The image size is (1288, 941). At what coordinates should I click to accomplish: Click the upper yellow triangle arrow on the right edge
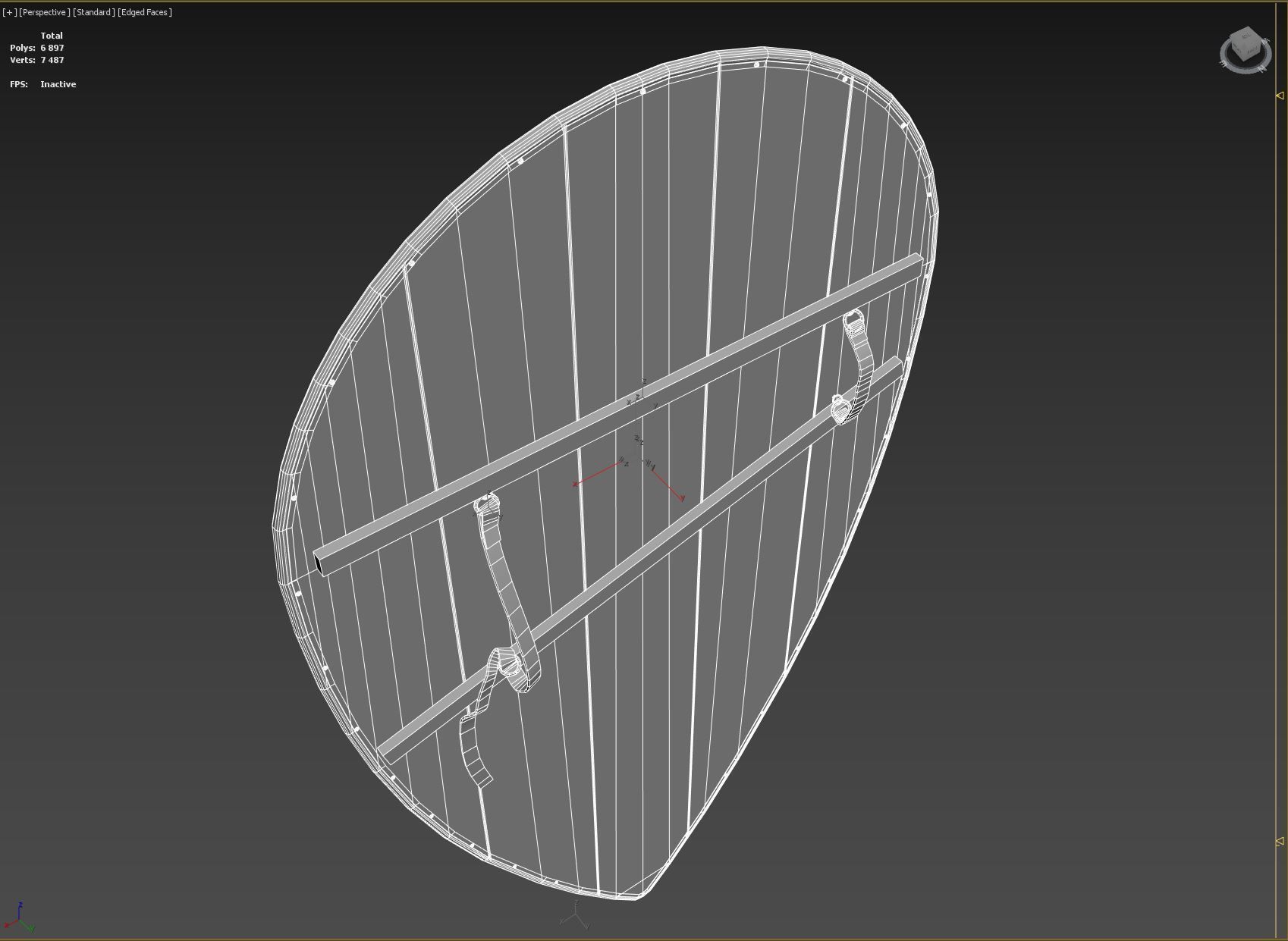(x=1280, y=96)
